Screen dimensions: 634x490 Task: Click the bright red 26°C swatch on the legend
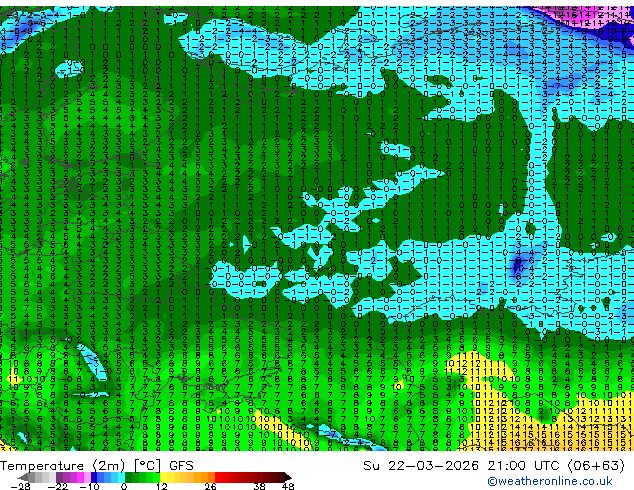point(218,477)
